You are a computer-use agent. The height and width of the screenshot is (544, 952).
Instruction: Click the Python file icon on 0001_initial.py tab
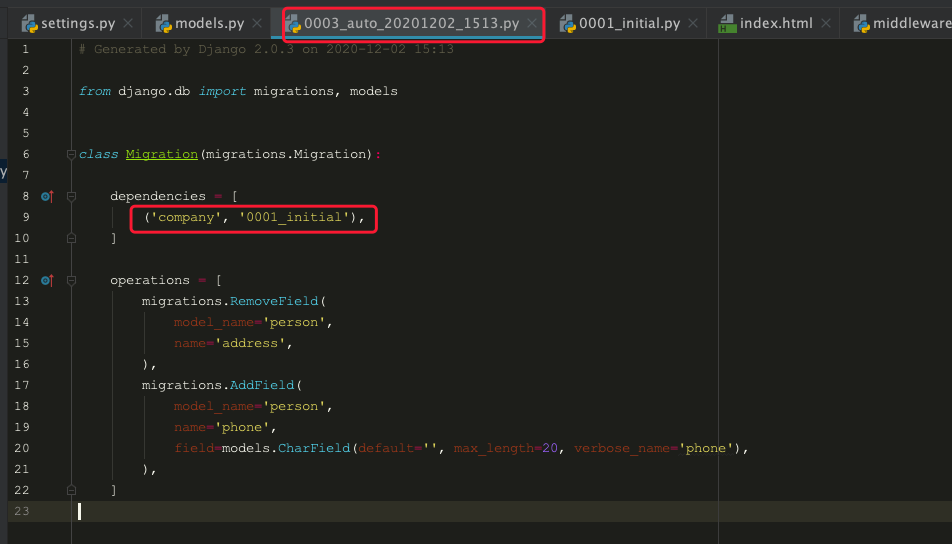568,23
